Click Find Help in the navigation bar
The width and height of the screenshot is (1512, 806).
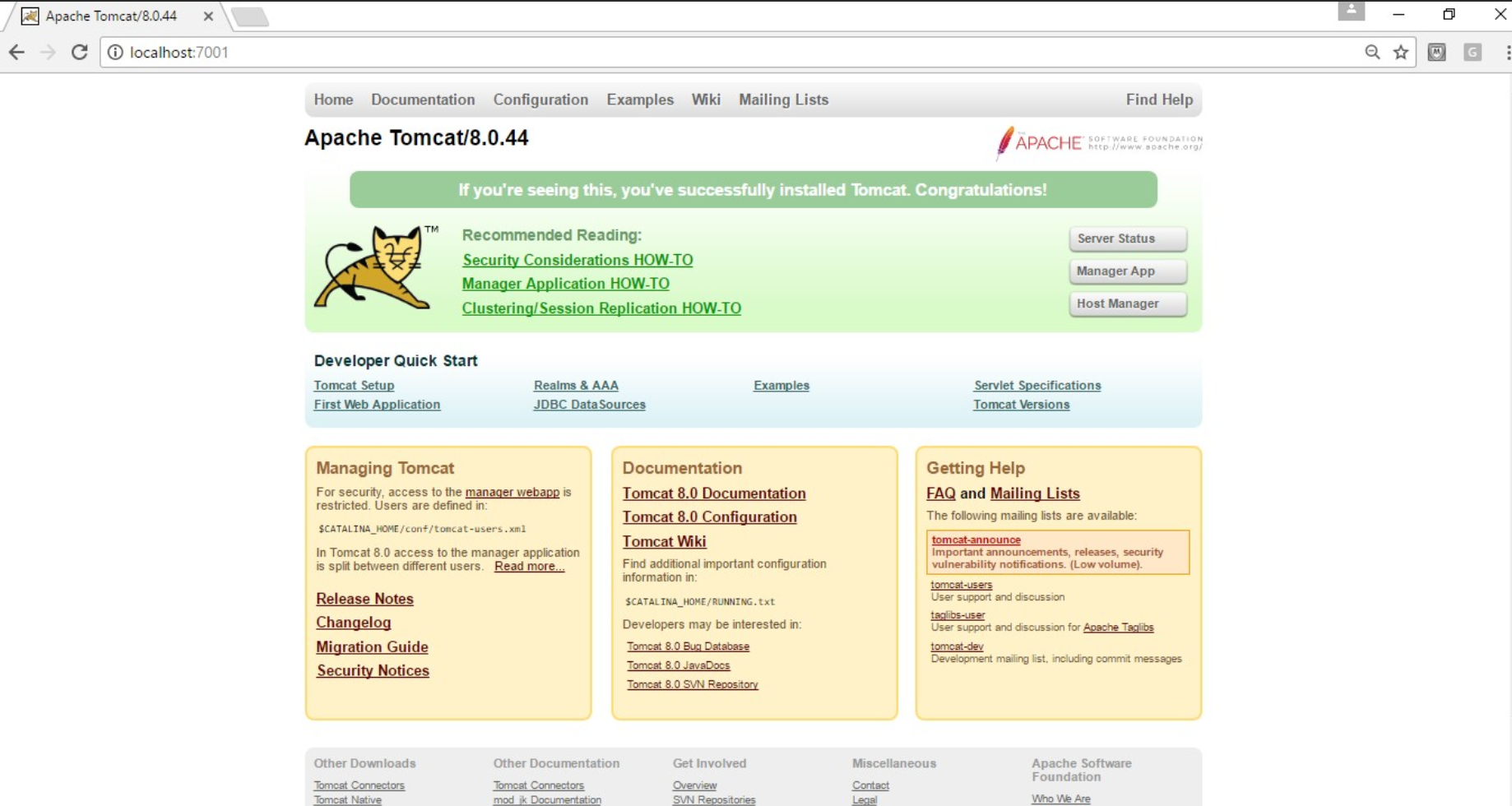coord(1159,100)
